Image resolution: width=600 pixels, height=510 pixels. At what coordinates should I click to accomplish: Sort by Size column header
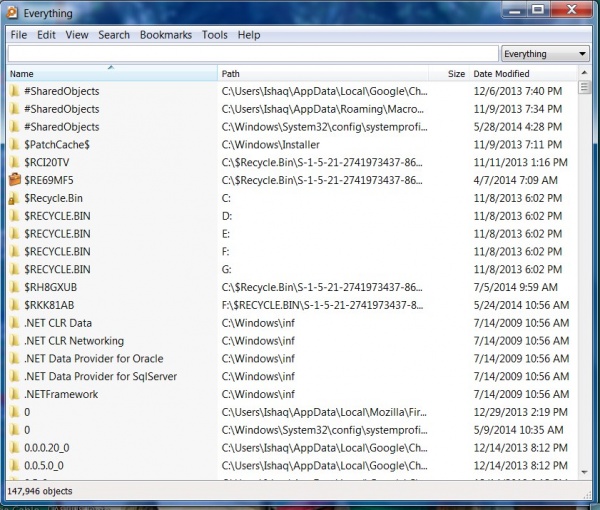click(448, 73)
